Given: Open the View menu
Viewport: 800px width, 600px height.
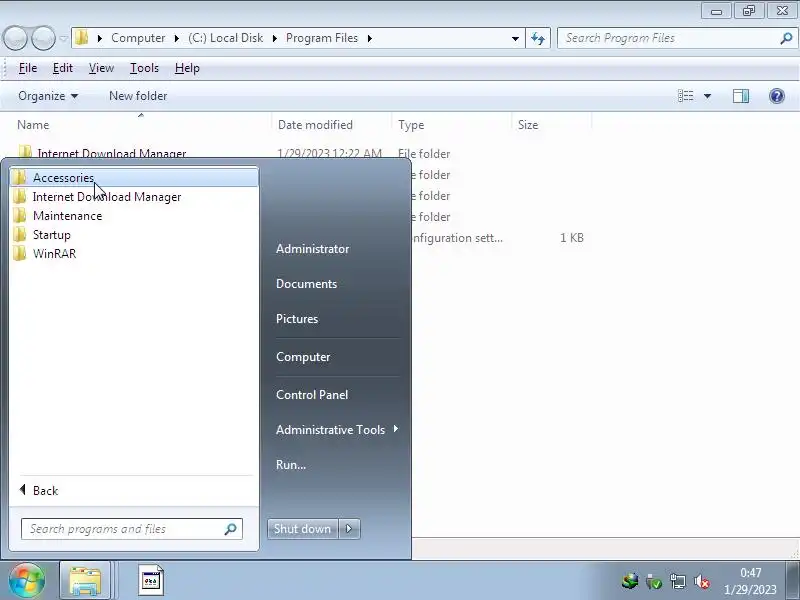Looking at the screenshot, I should tap(101, 68).
